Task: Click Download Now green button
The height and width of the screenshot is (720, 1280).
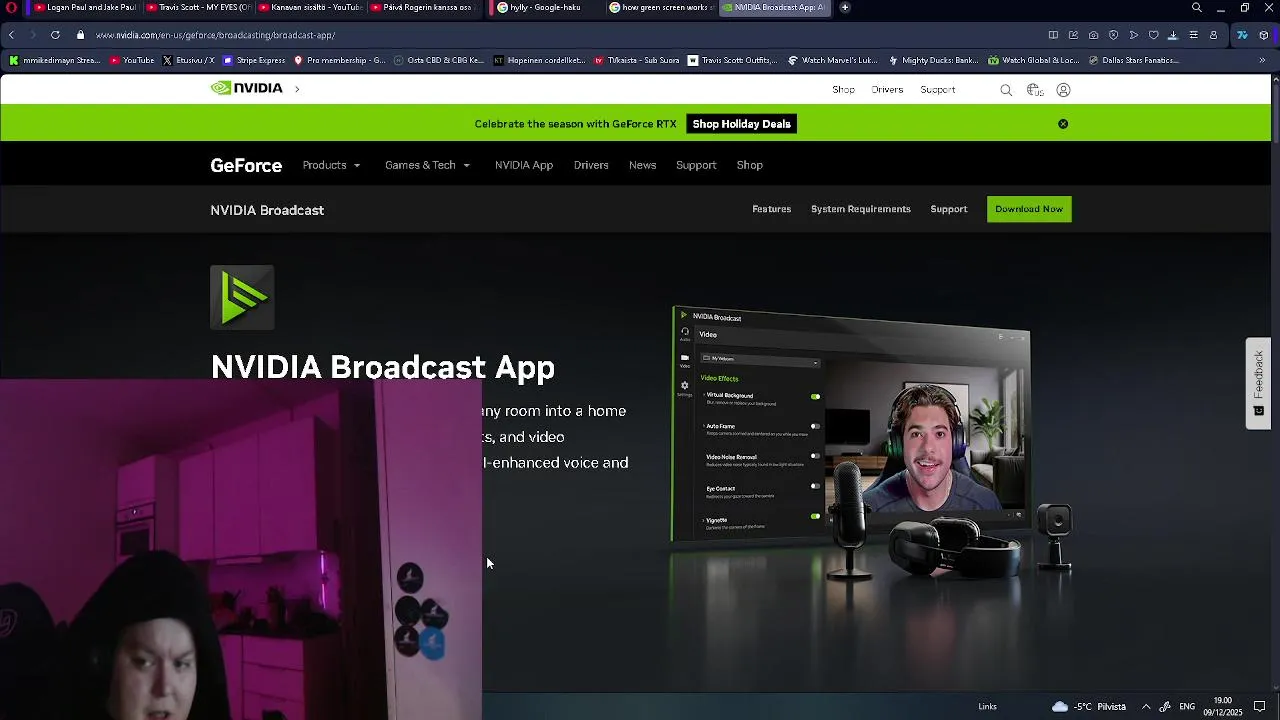Action: click(x=1029, y=209)
